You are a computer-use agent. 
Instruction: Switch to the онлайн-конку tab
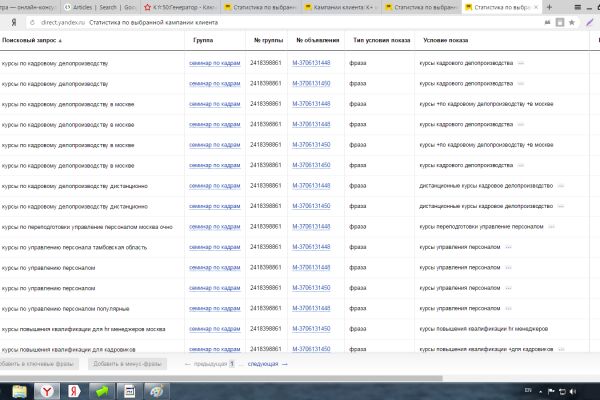pos(29,7)
